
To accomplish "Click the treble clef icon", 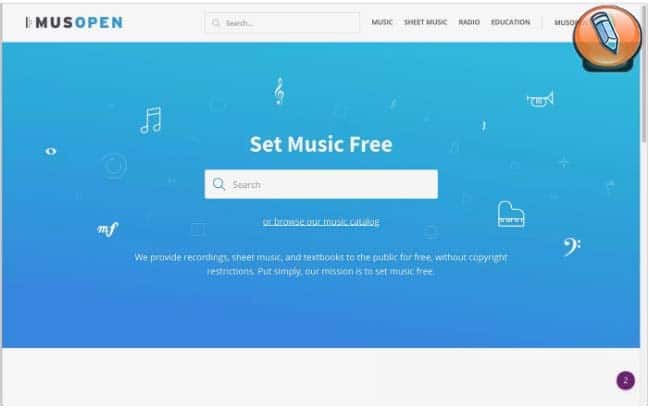I will tap(279, 91).
